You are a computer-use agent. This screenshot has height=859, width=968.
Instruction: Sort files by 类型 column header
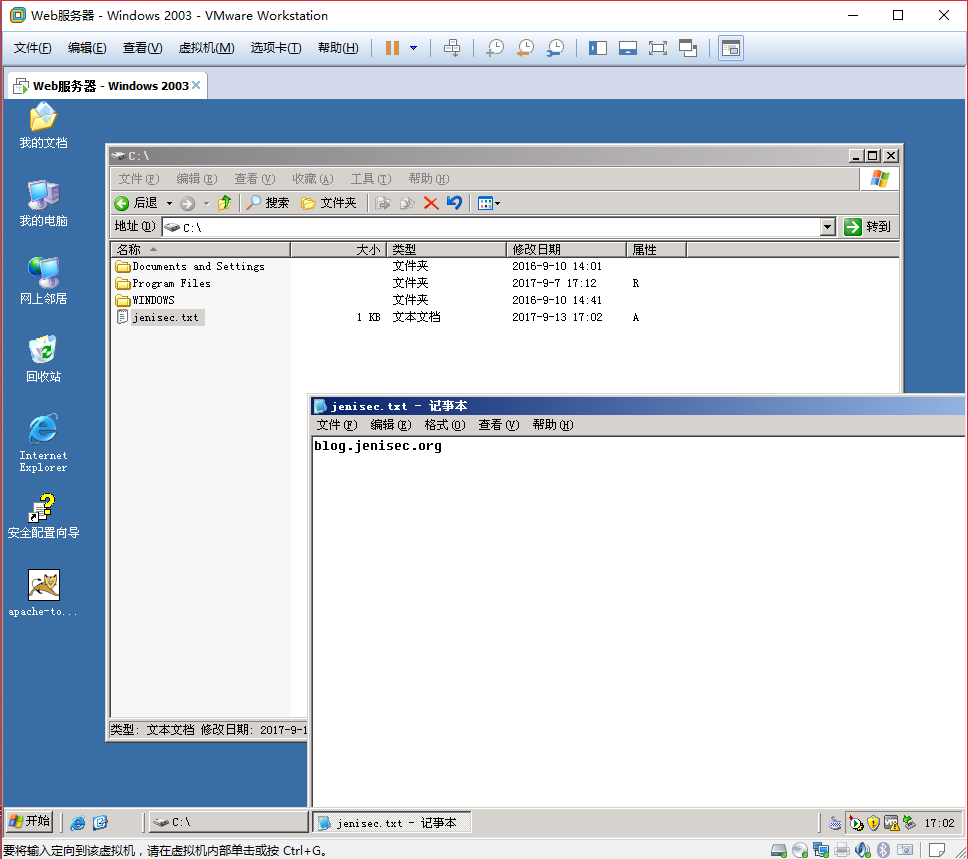click(446, 249)
